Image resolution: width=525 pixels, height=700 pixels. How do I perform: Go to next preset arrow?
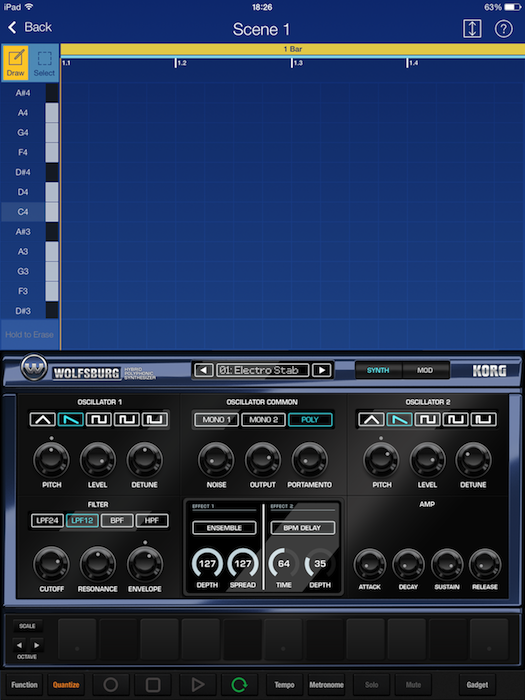pos(322,370)
